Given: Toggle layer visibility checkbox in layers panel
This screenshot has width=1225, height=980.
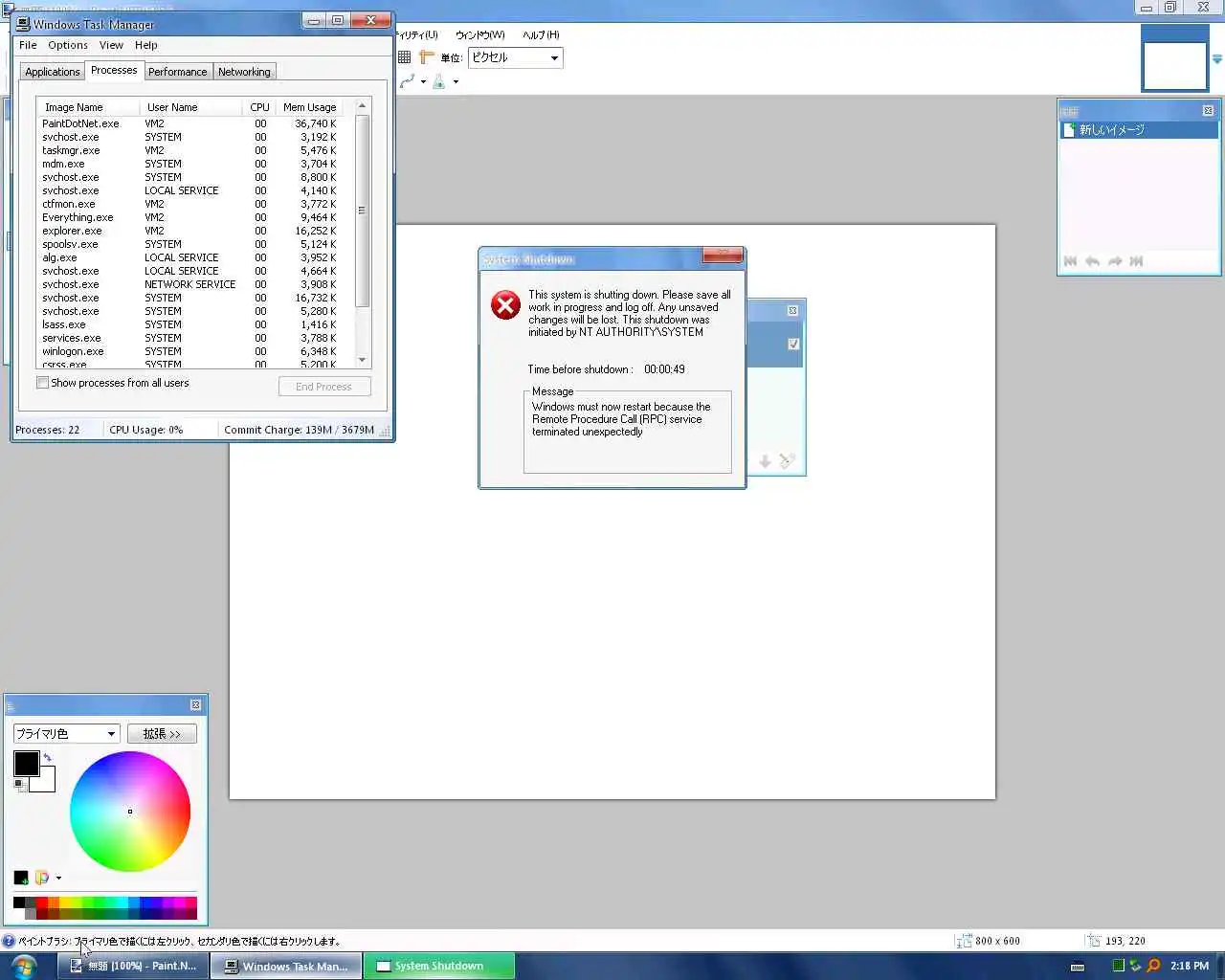Looking at the screenshot, I should pyautogui.click(x=793, y=345).
